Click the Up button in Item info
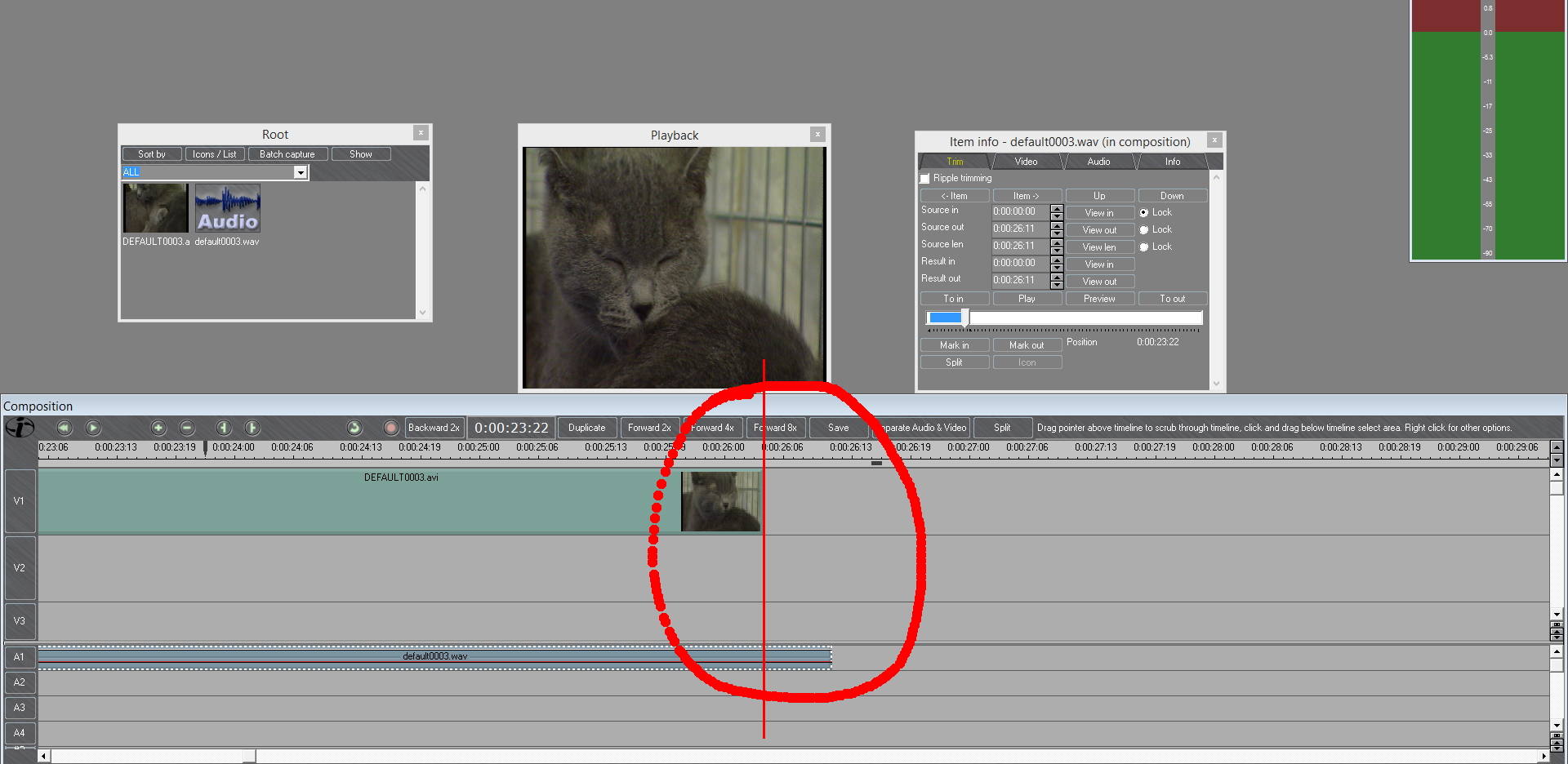 [x=1099, y=196]
